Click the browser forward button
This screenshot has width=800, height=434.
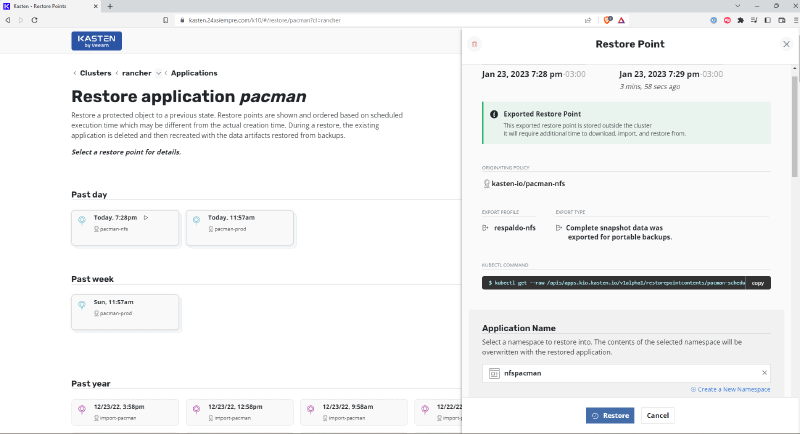tap(21, 20)
